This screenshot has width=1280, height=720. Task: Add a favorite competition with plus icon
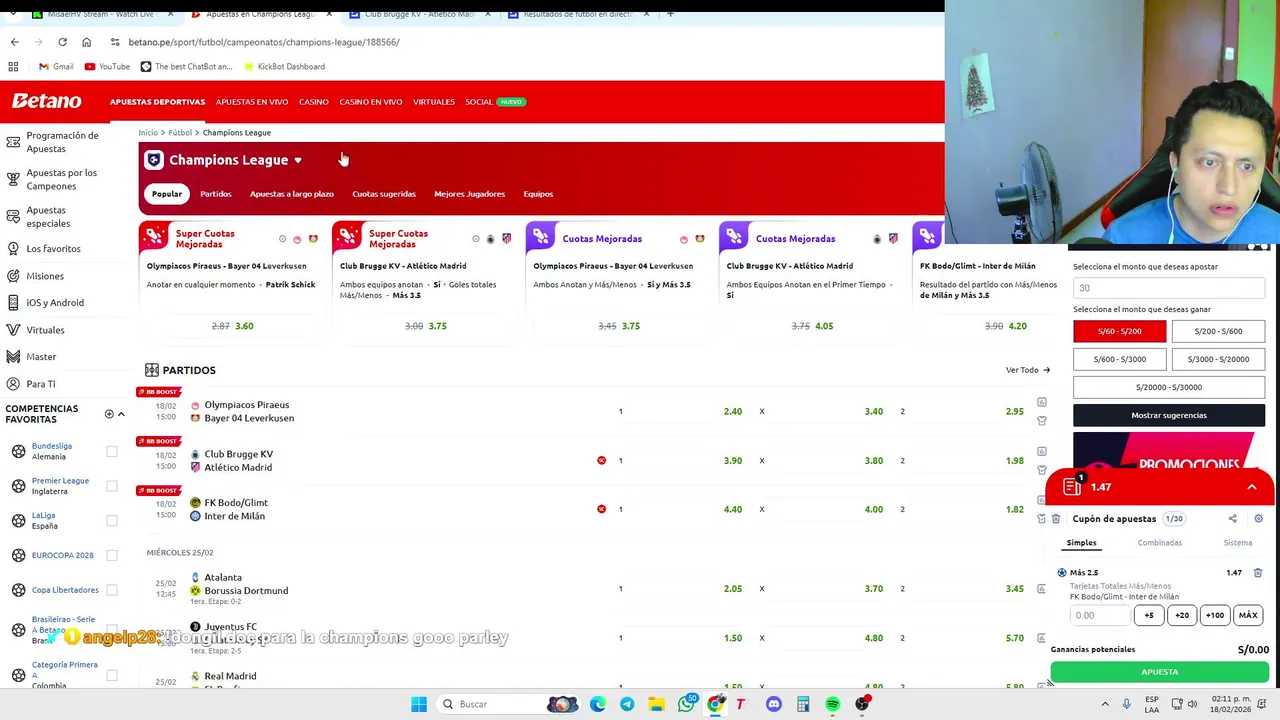(x=109, y=414)
